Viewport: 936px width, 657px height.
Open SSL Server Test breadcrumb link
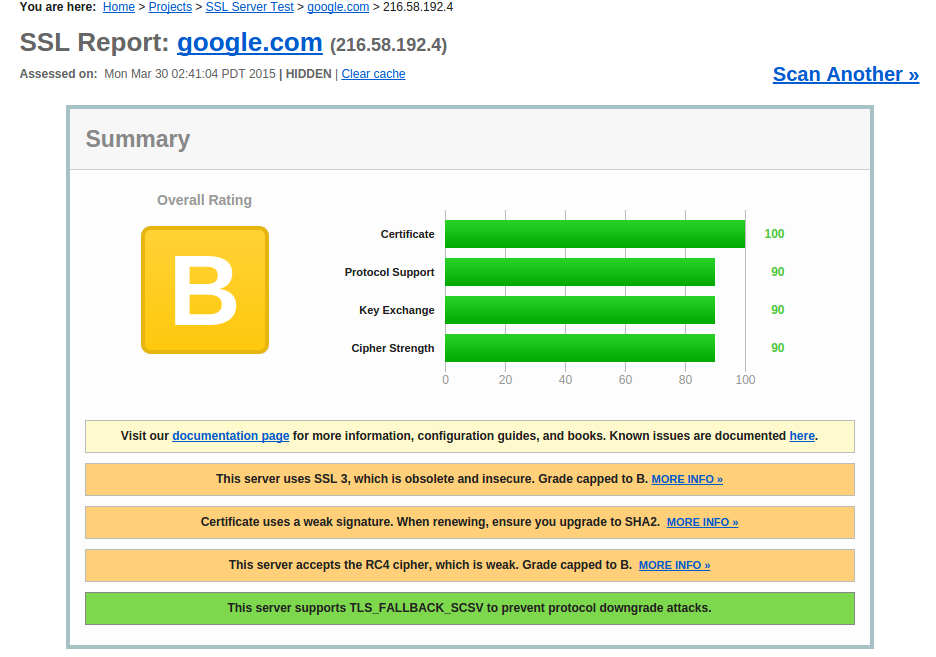pos(250,7)
